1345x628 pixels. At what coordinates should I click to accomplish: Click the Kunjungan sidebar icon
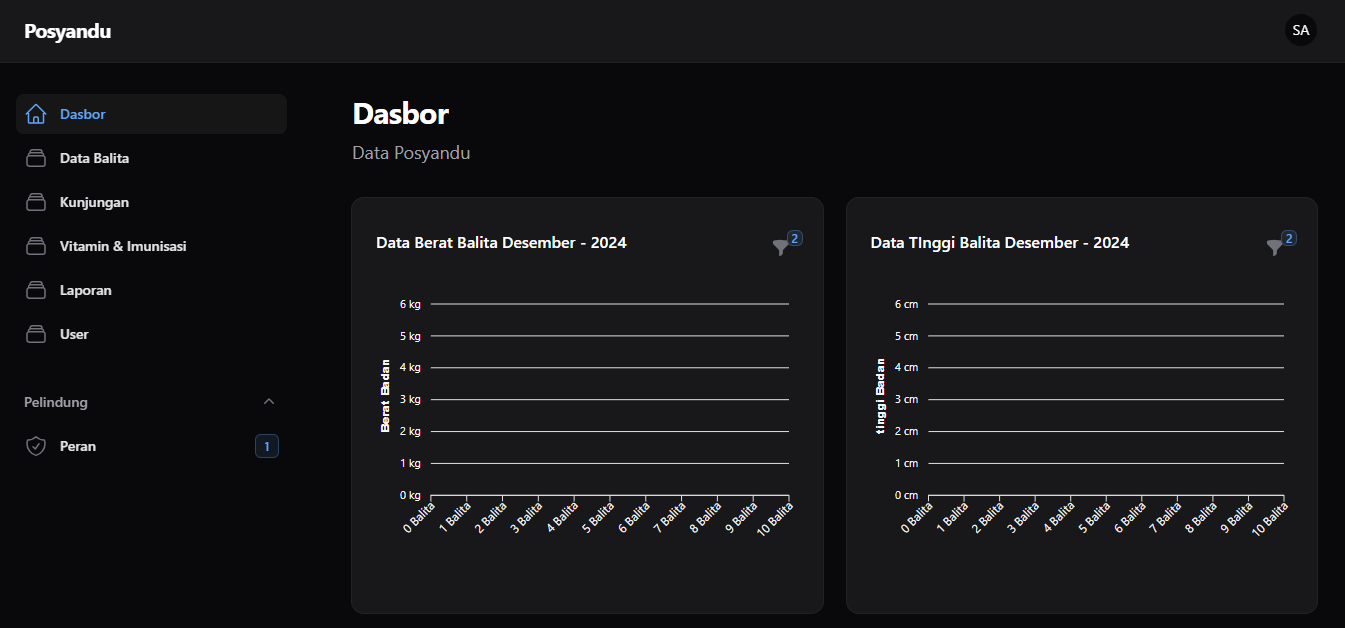click(x=36, y=202)
